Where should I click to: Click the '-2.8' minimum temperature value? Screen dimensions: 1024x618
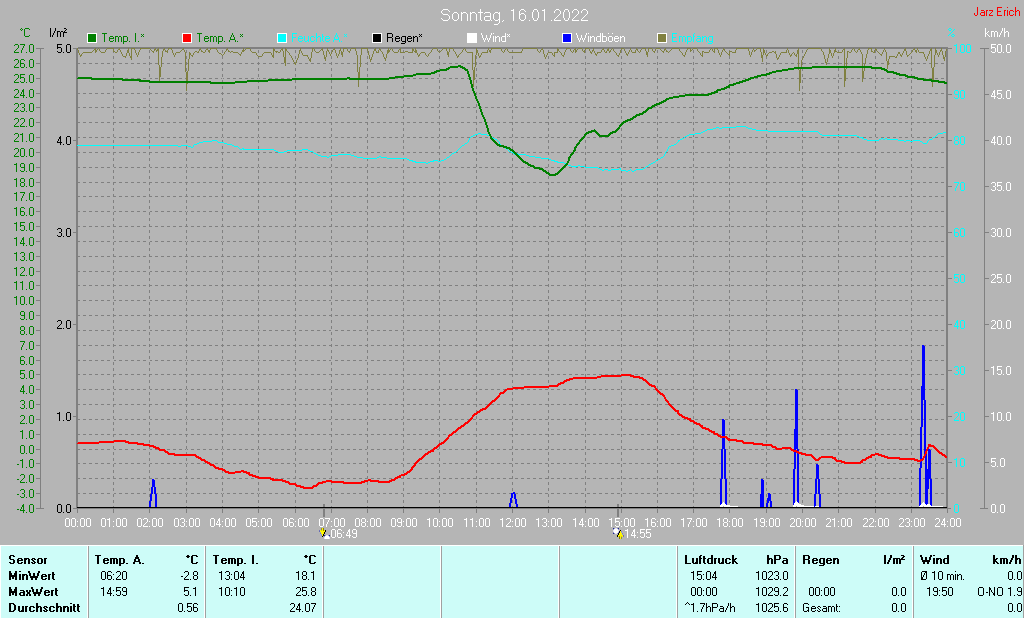[189, 576]
